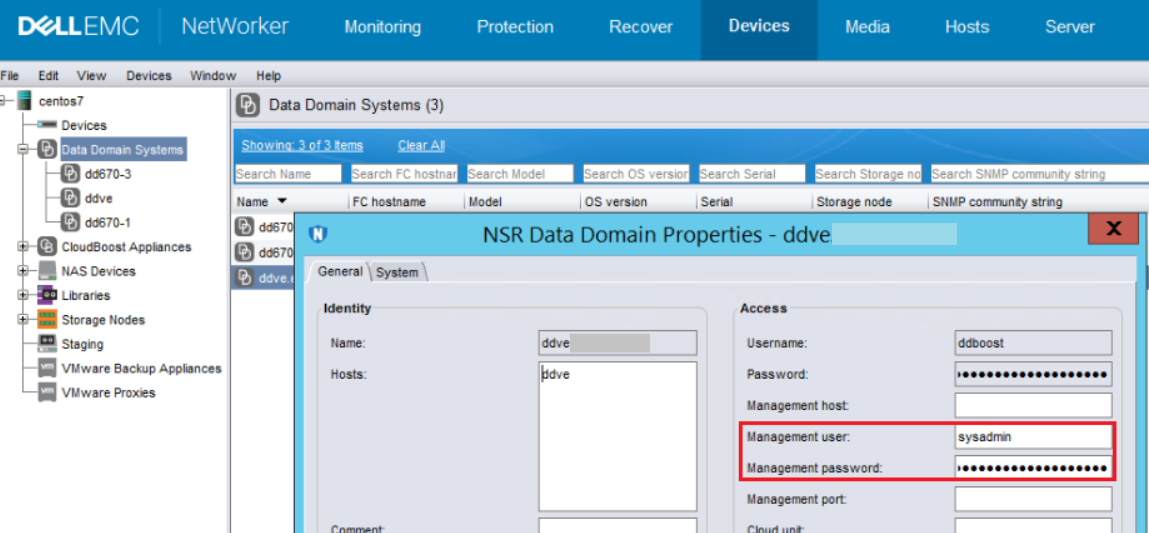Click the Showing 3 of 3 items link
The width and height of the screenshot is (1149, 533).
click(x=302, y=145)
